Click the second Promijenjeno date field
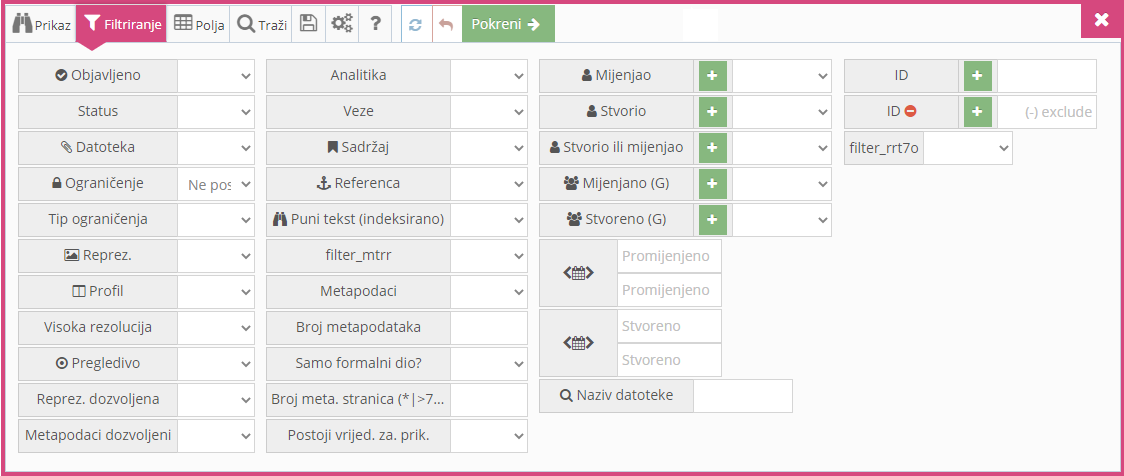The width and height of the screenshot is (1124, 476). [670, 290]
